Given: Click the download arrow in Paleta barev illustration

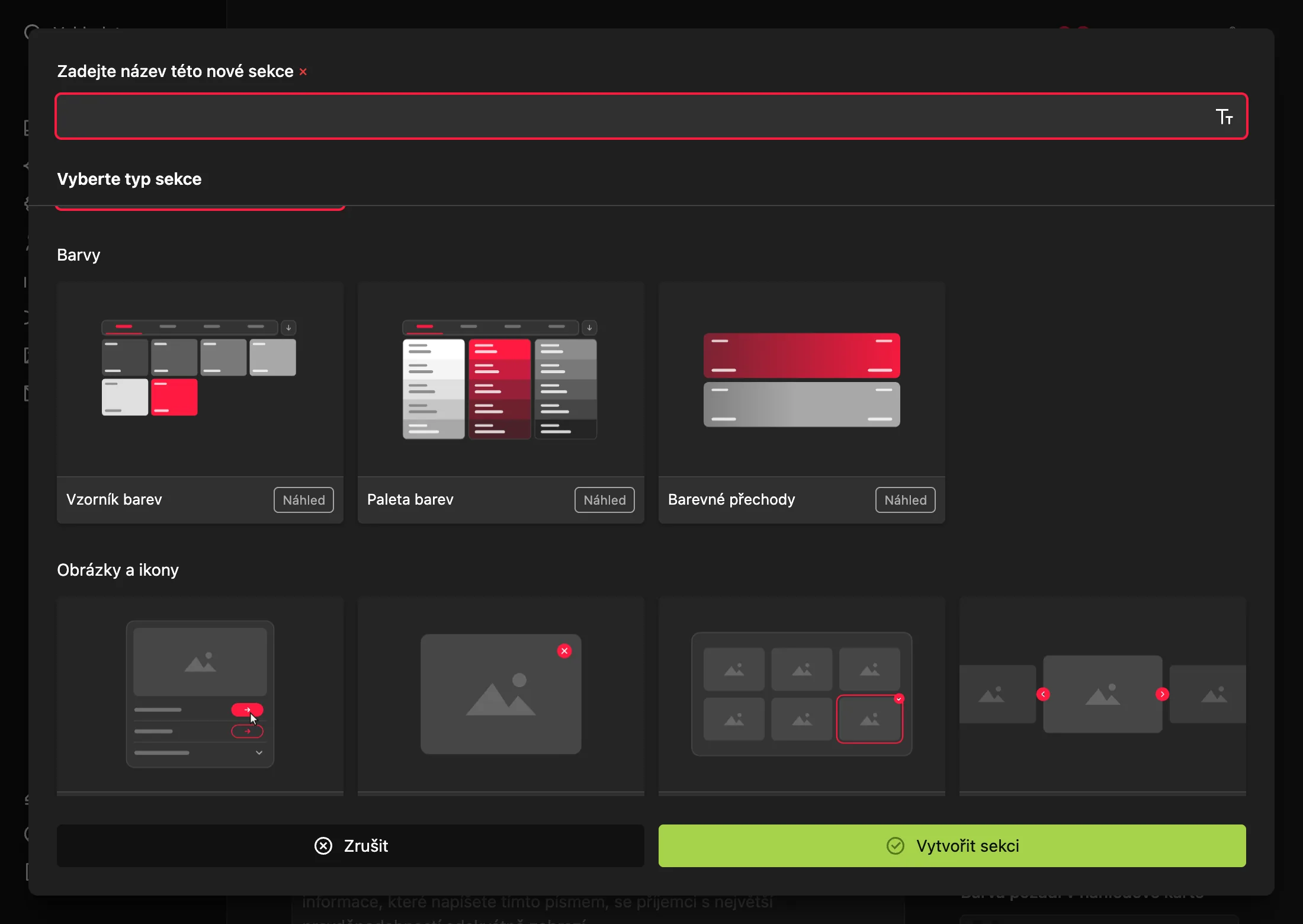Looking at the screenshot, I should pos(589,328).
